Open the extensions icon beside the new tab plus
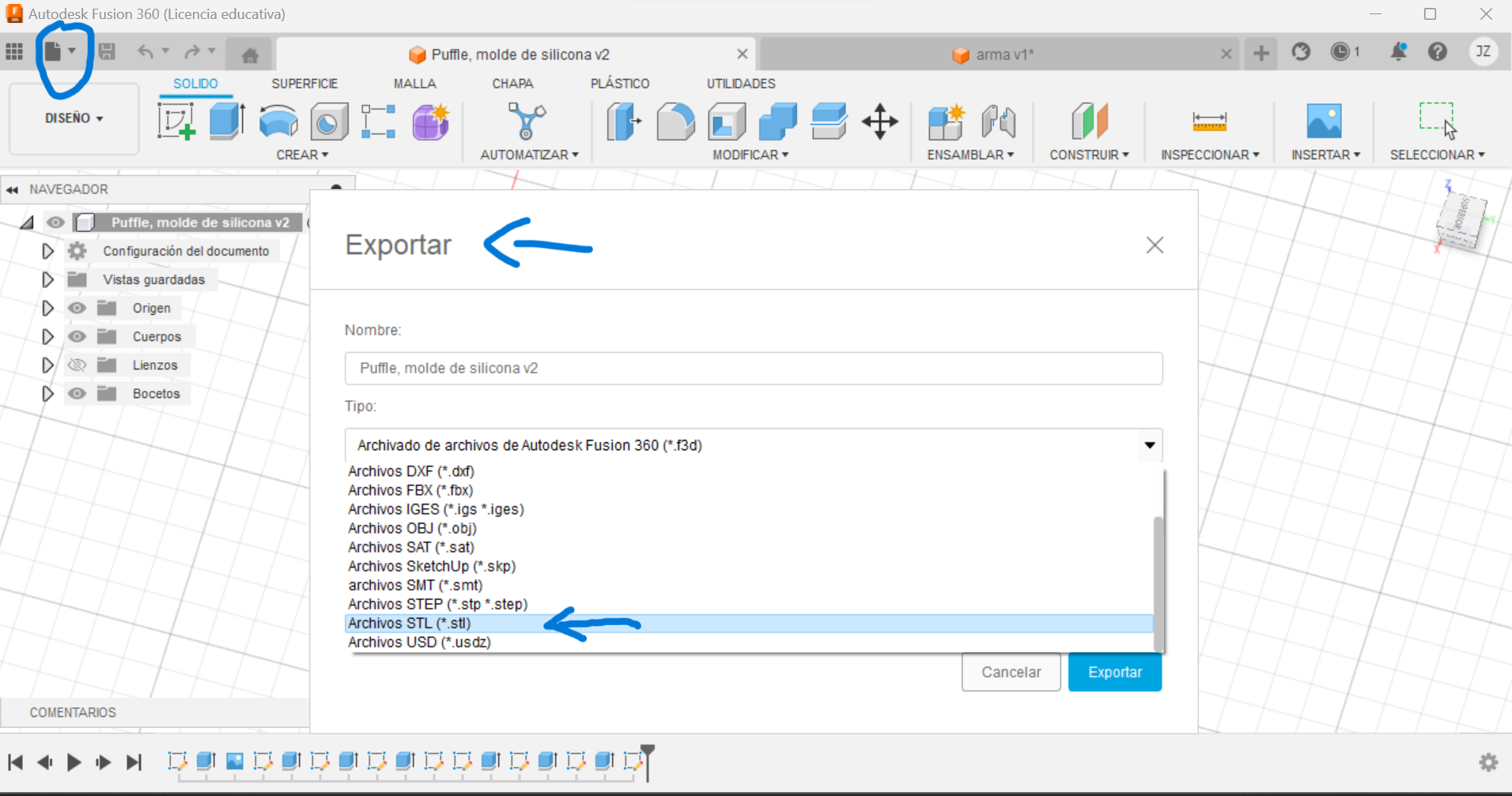1512x796 pixels. (1301, 52)
